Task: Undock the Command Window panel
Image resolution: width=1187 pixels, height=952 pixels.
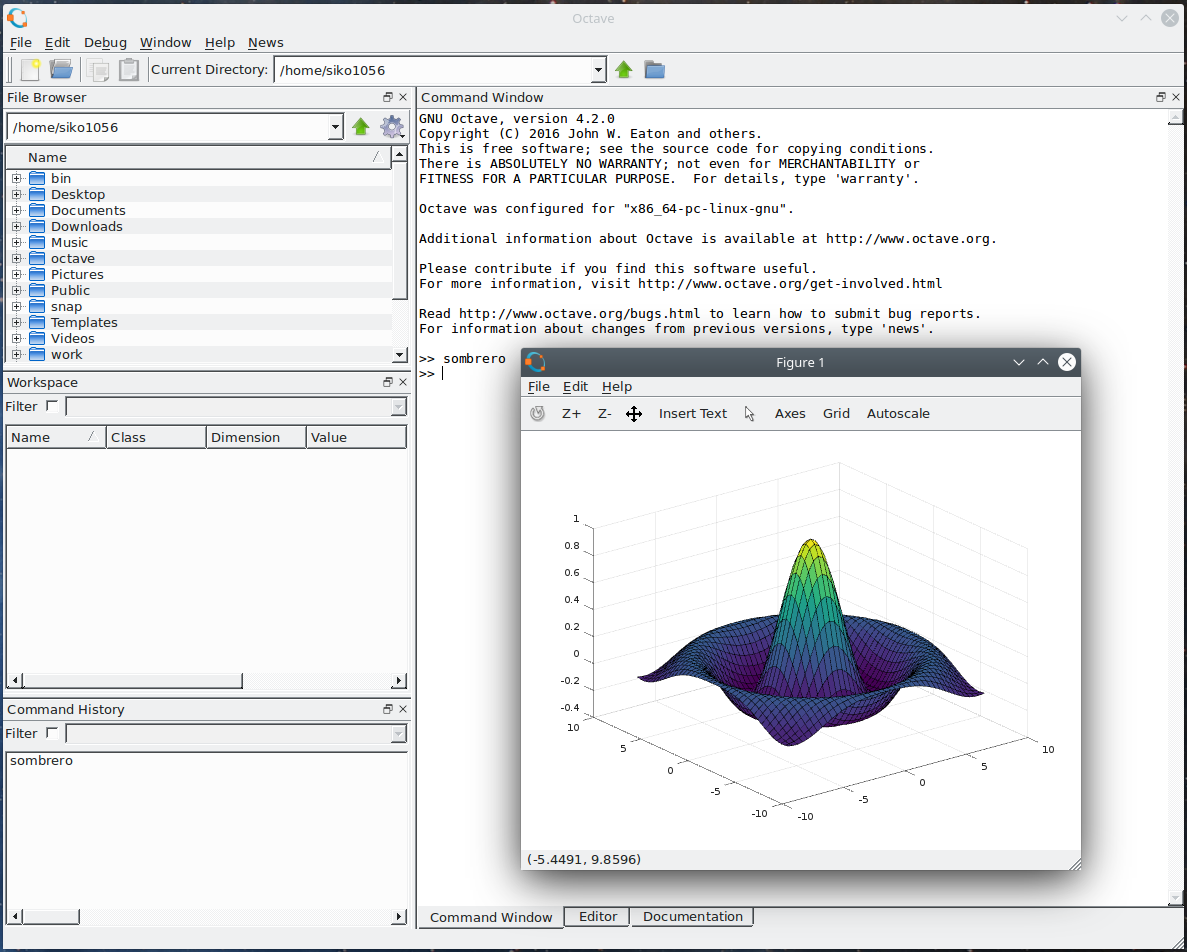Action: tap(1161, 97)
